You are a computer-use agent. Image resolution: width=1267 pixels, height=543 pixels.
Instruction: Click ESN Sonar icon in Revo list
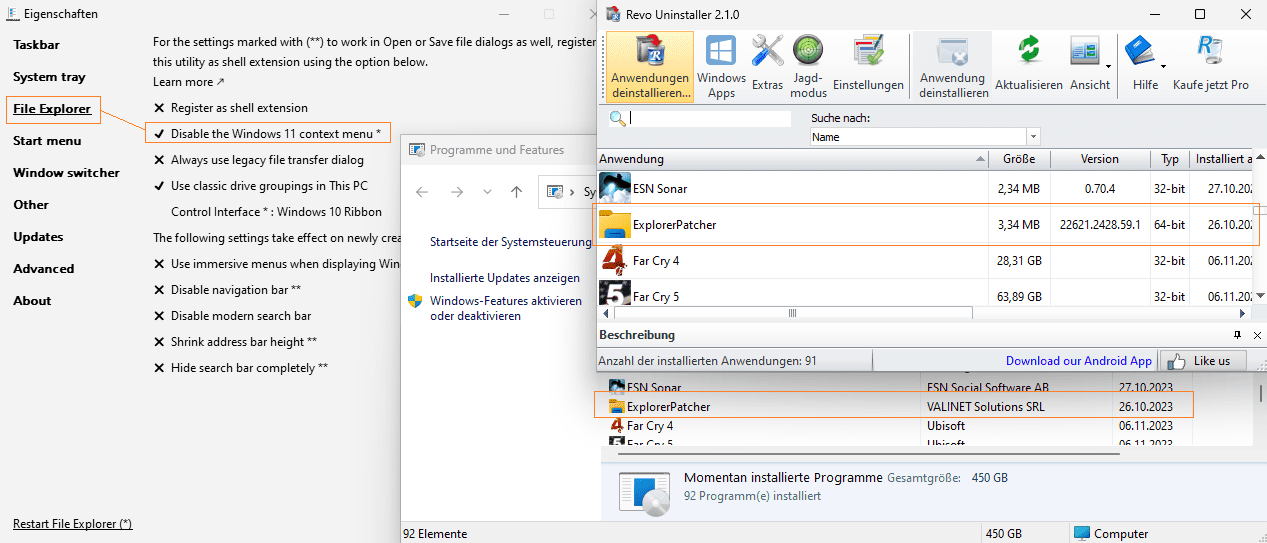coord(614,188)
